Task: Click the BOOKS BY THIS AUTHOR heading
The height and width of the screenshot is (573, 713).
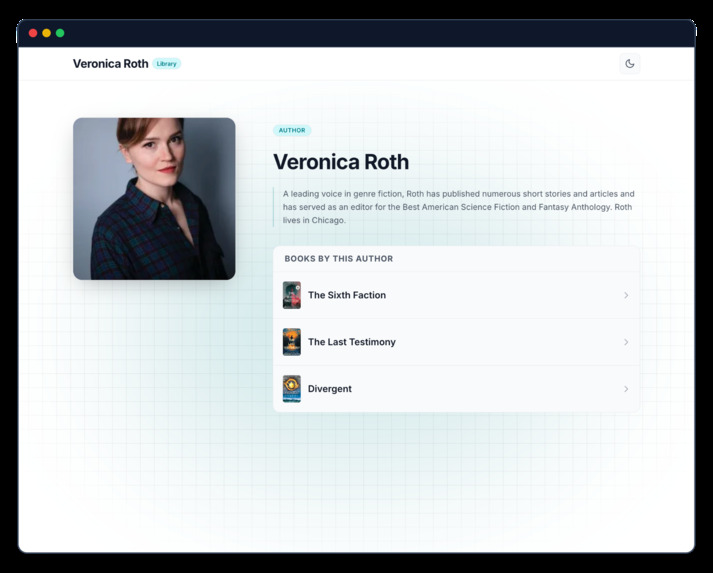Action: (x=339, y=259)
